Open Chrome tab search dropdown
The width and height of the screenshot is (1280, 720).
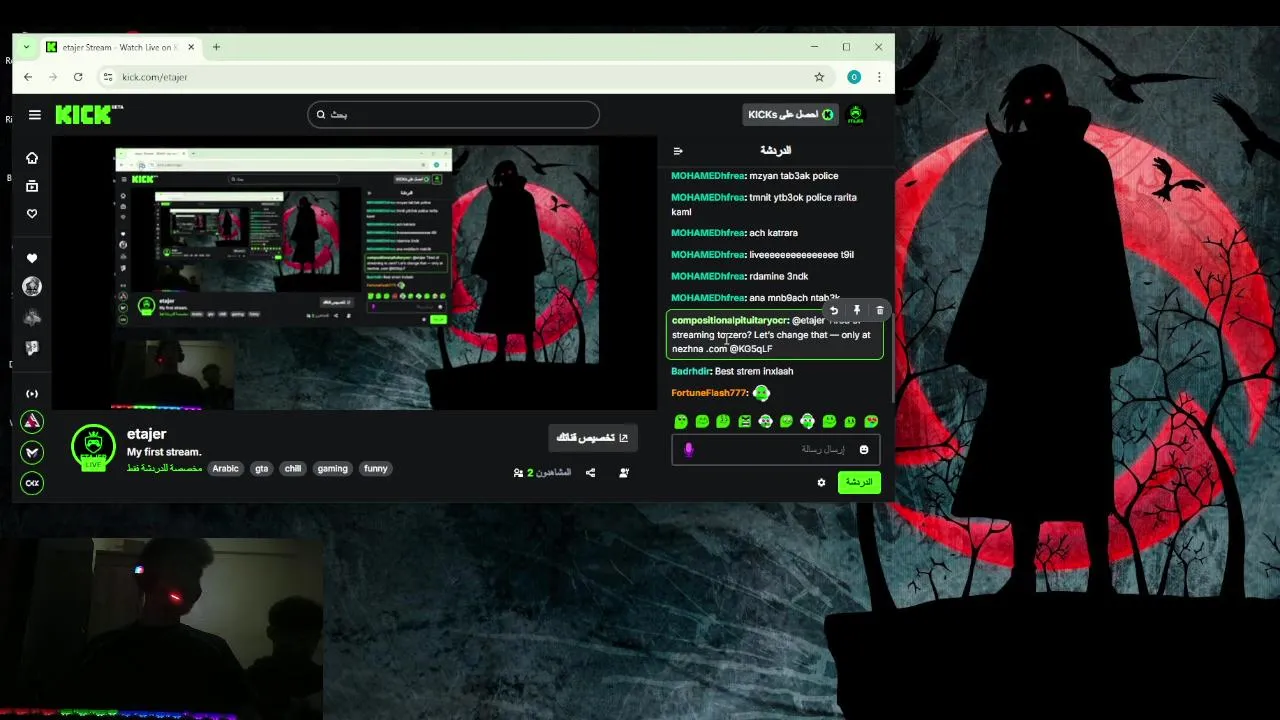[x=27, y=47]
